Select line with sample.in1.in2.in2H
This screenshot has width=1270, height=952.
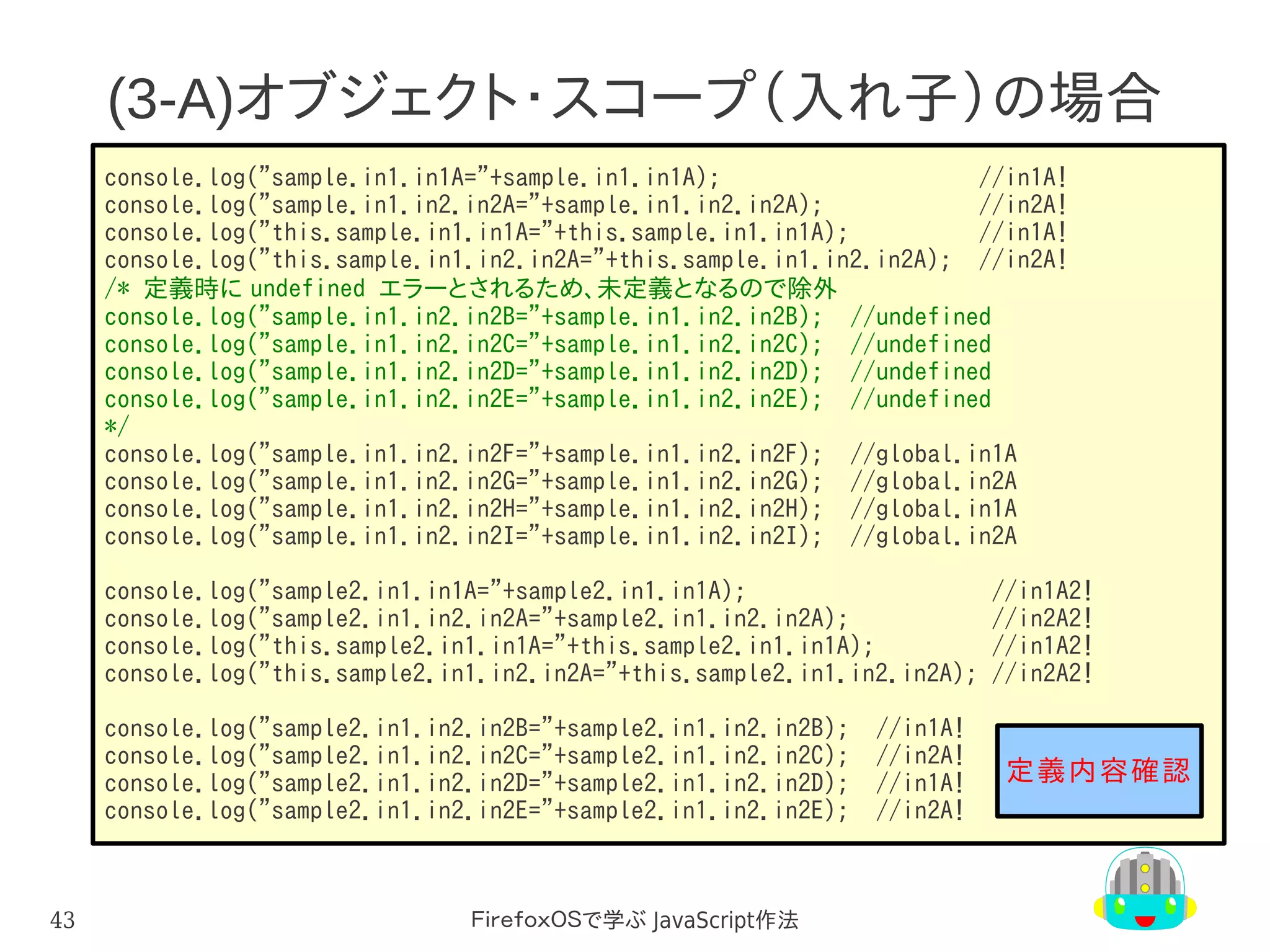coord(561,509)
